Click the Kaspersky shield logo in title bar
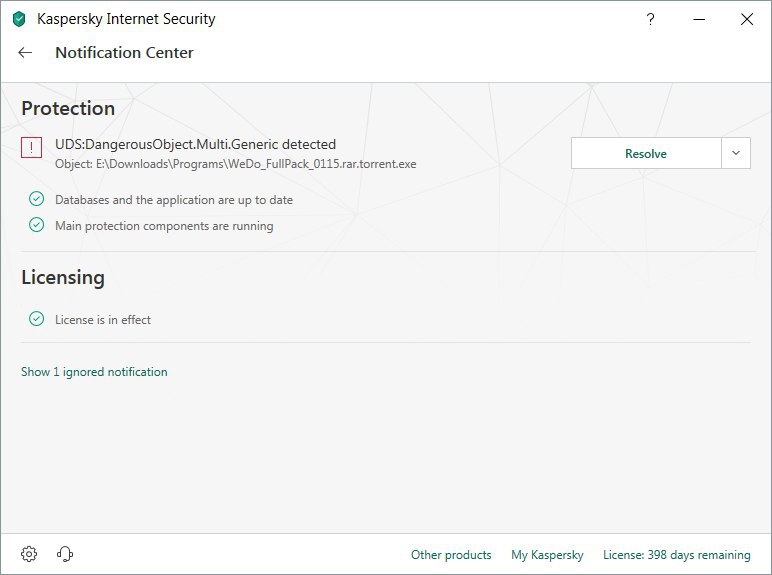This screenshot has height=575, width=772. click(19, 19)
